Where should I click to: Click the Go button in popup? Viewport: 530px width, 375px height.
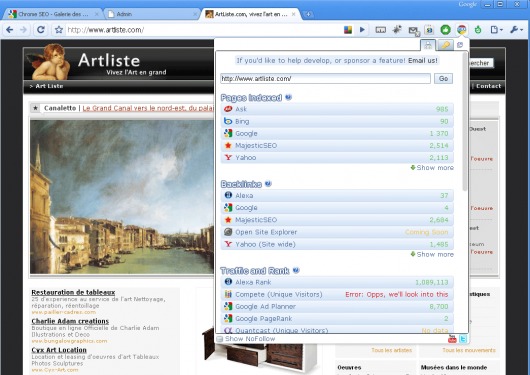[443, 78]
